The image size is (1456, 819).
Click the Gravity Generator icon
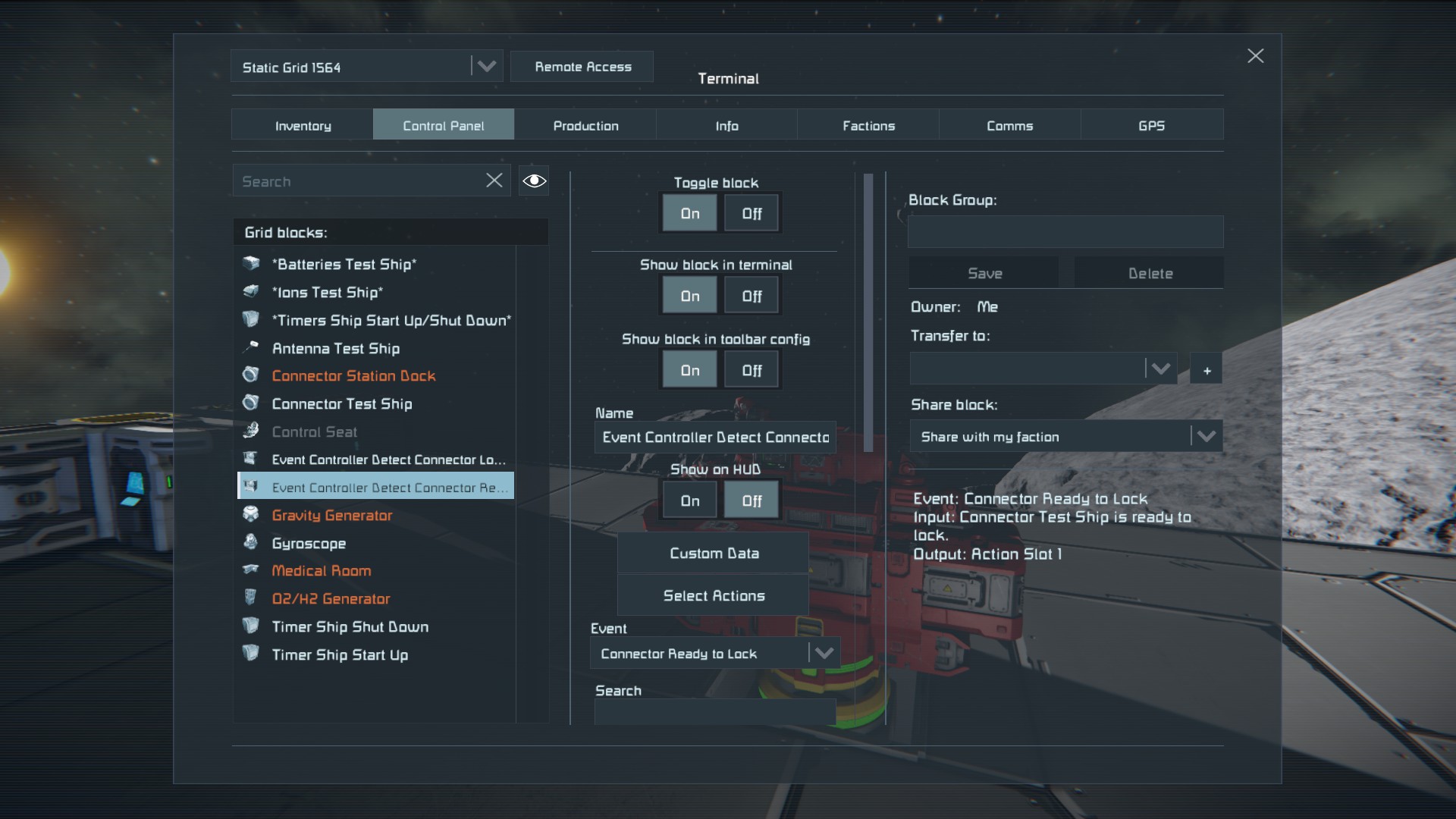click(251, 514)
